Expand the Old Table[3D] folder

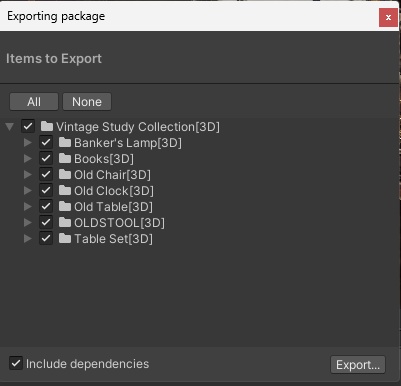[x=28, y=207]
